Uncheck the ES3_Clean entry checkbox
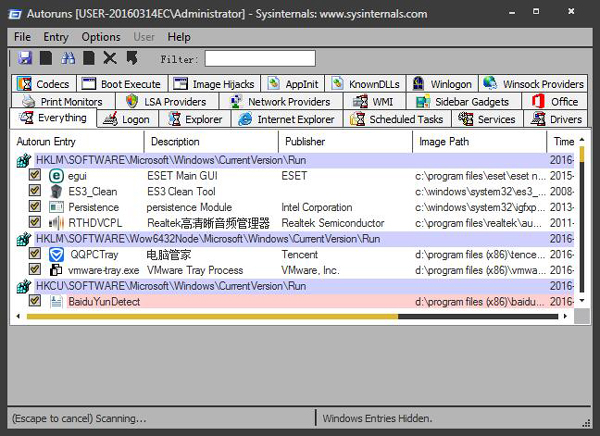The width and height of the screenshot is (600, 436). [35, 190]
